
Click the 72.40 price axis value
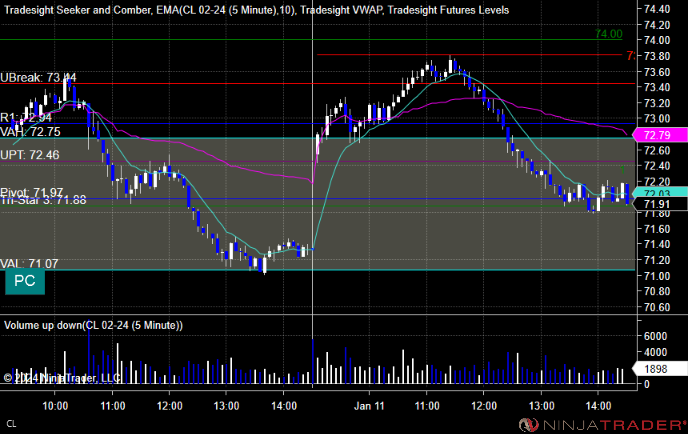[657, 166]
